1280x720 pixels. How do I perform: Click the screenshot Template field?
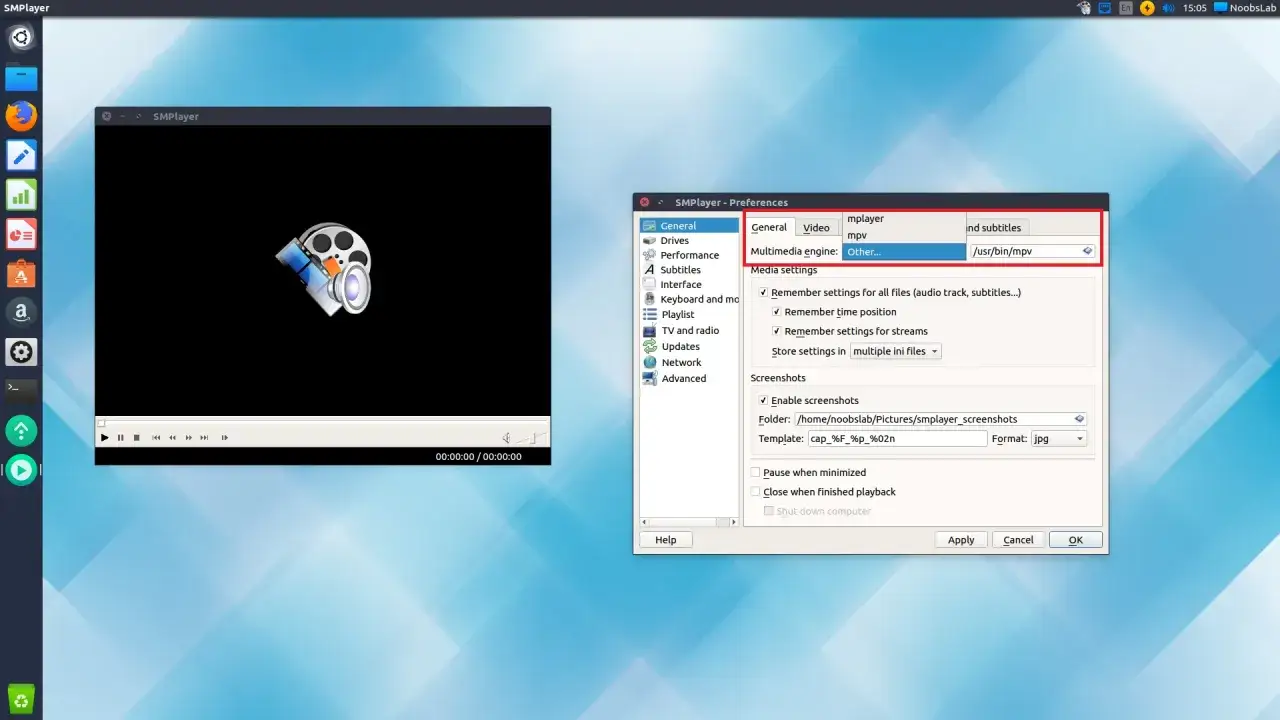[x=897, y=438]
